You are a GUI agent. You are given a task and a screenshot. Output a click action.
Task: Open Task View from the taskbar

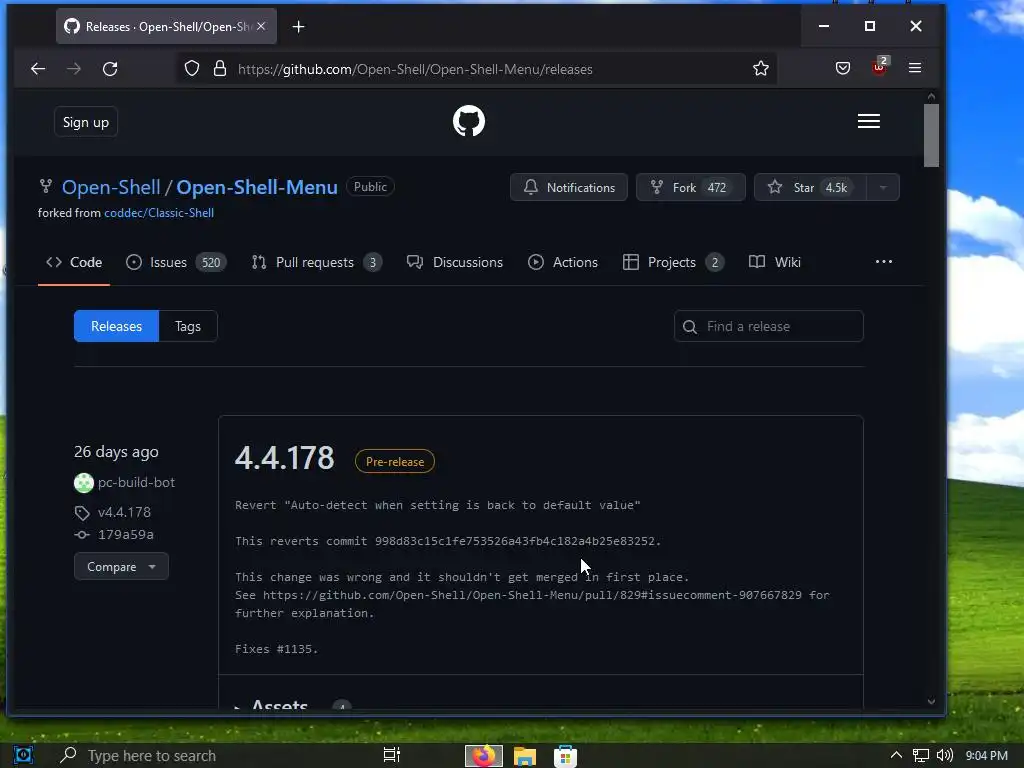tap(392, 756)
